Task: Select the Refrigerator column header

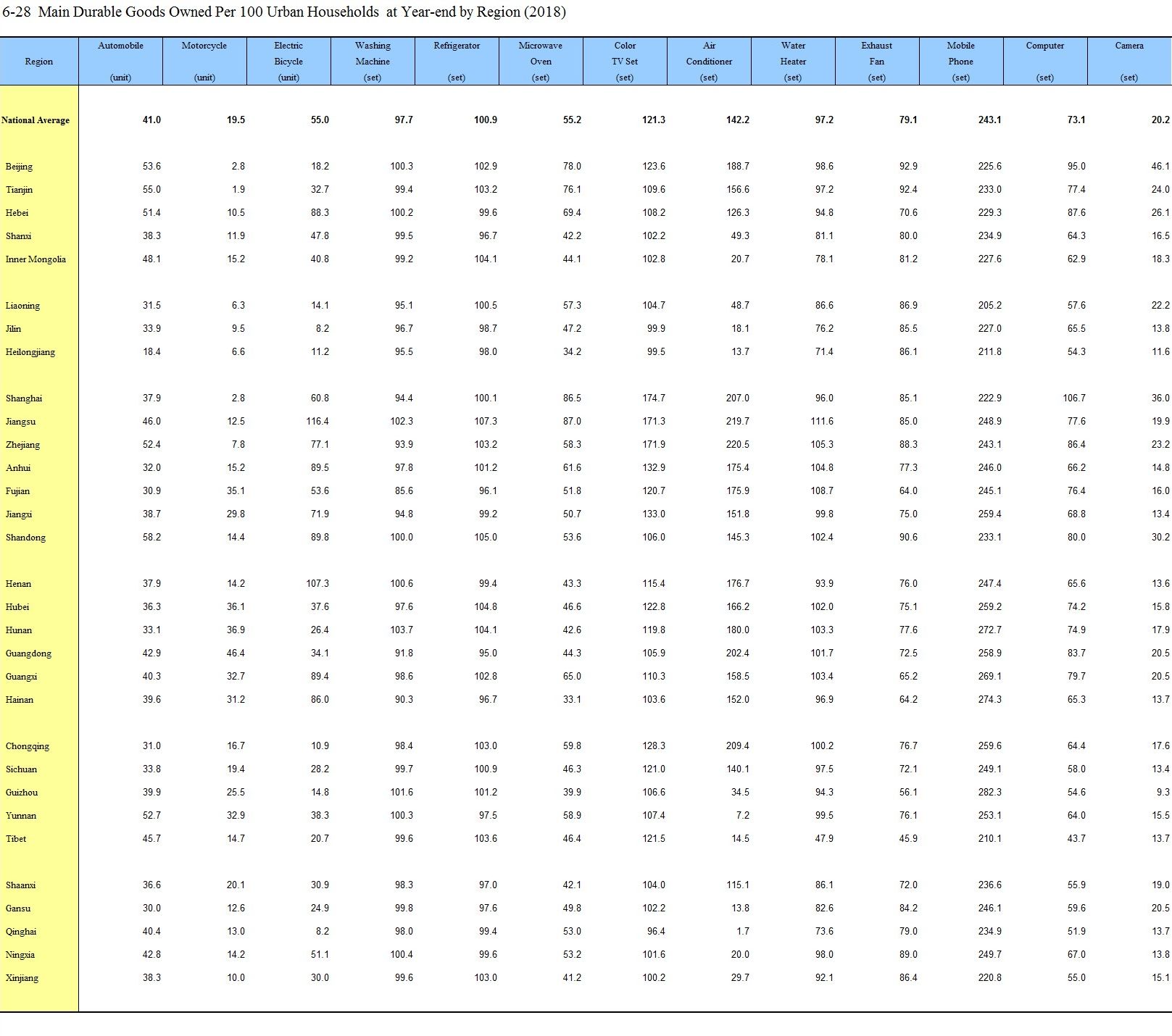Action: [x=457, y=62]
